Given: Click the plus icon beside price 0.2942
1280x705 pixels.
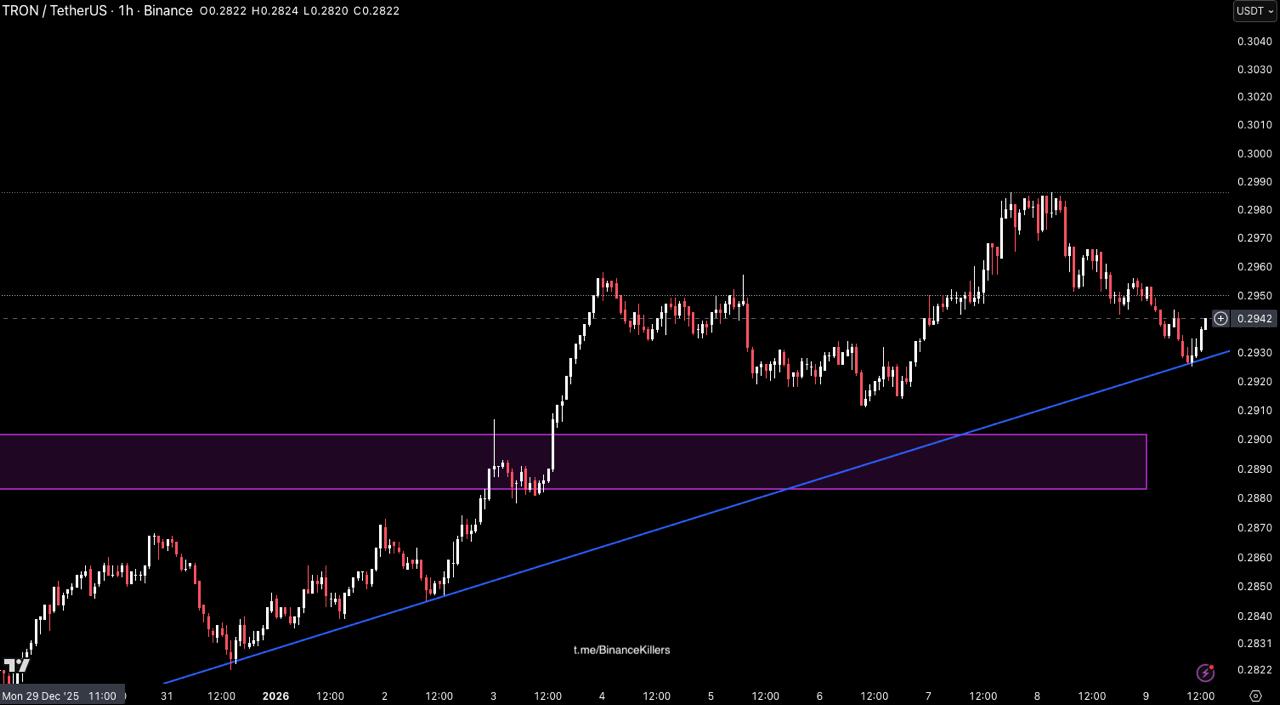Looking at the screenshot, I should 1221,319.
